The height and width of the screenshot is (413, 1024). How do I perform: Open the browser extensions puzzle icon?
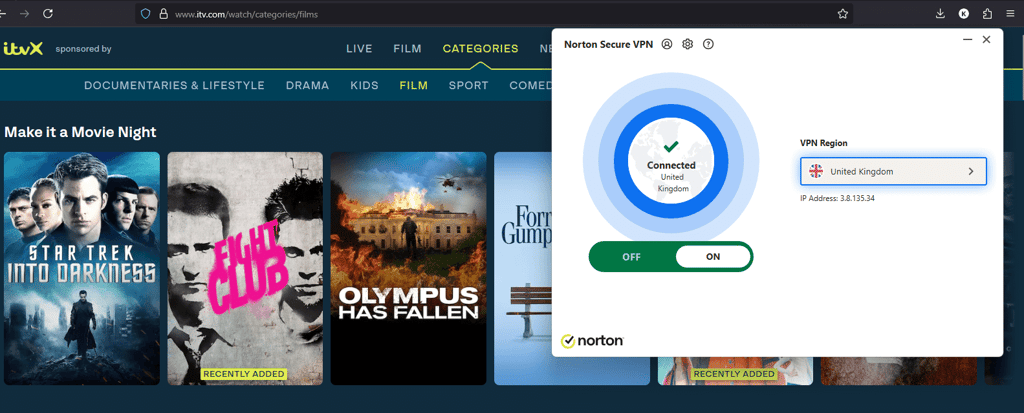pos(987,14)
